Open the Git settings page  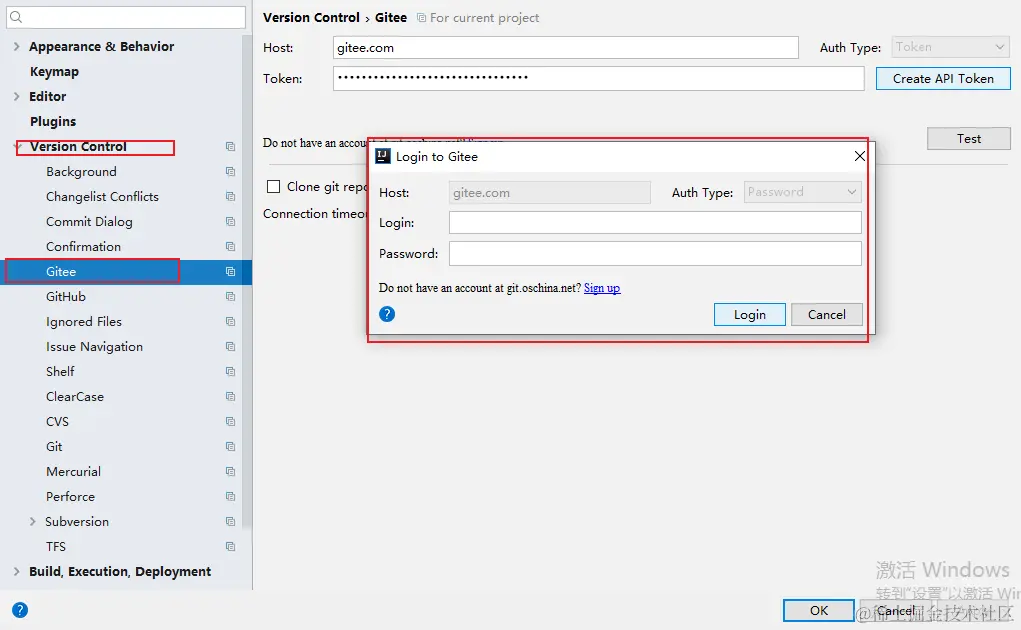coord(54,446)
